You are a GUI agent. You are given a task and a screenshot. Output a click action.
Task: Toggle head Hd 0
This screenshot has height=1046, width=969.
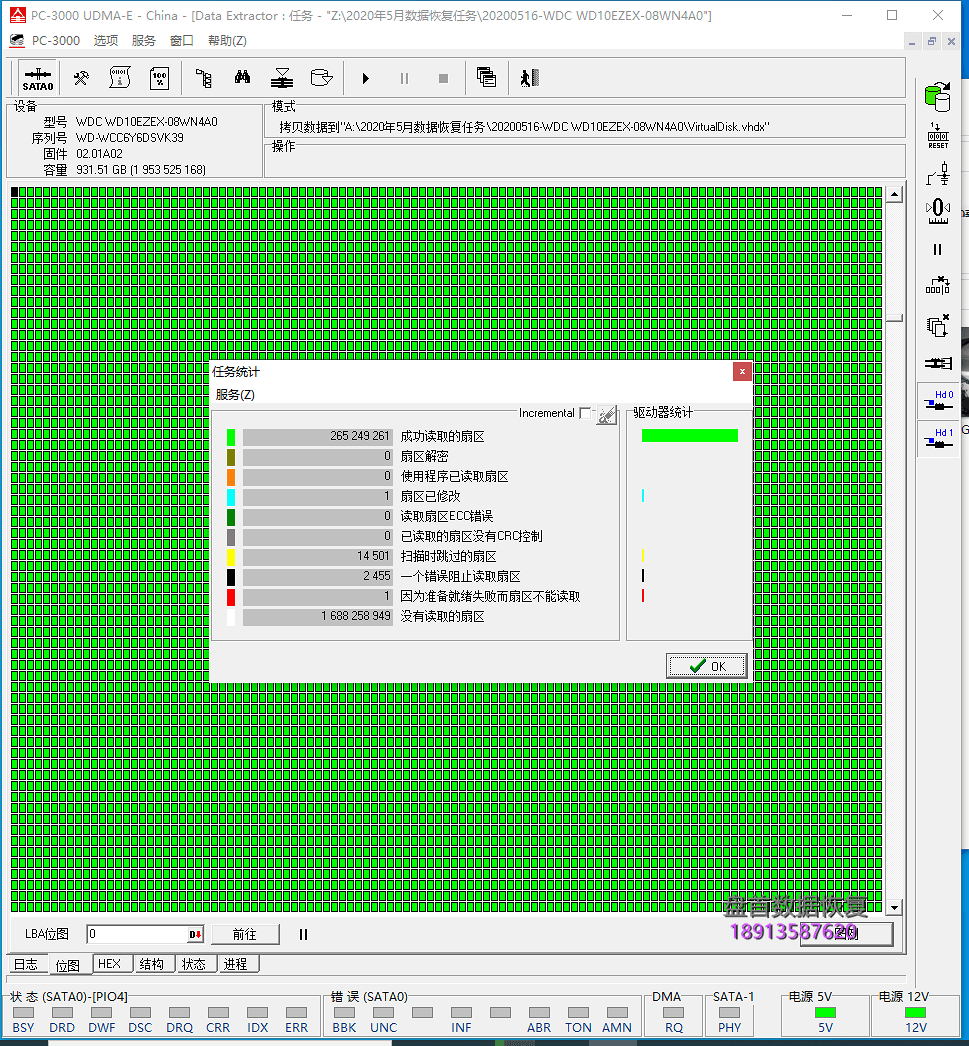point(939,400)
